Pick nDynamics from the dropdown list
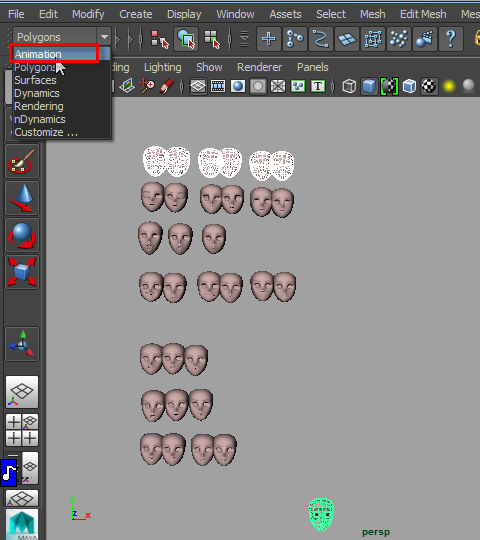The image size is (480, 540). pyautogui.click(x=40, y=119)
